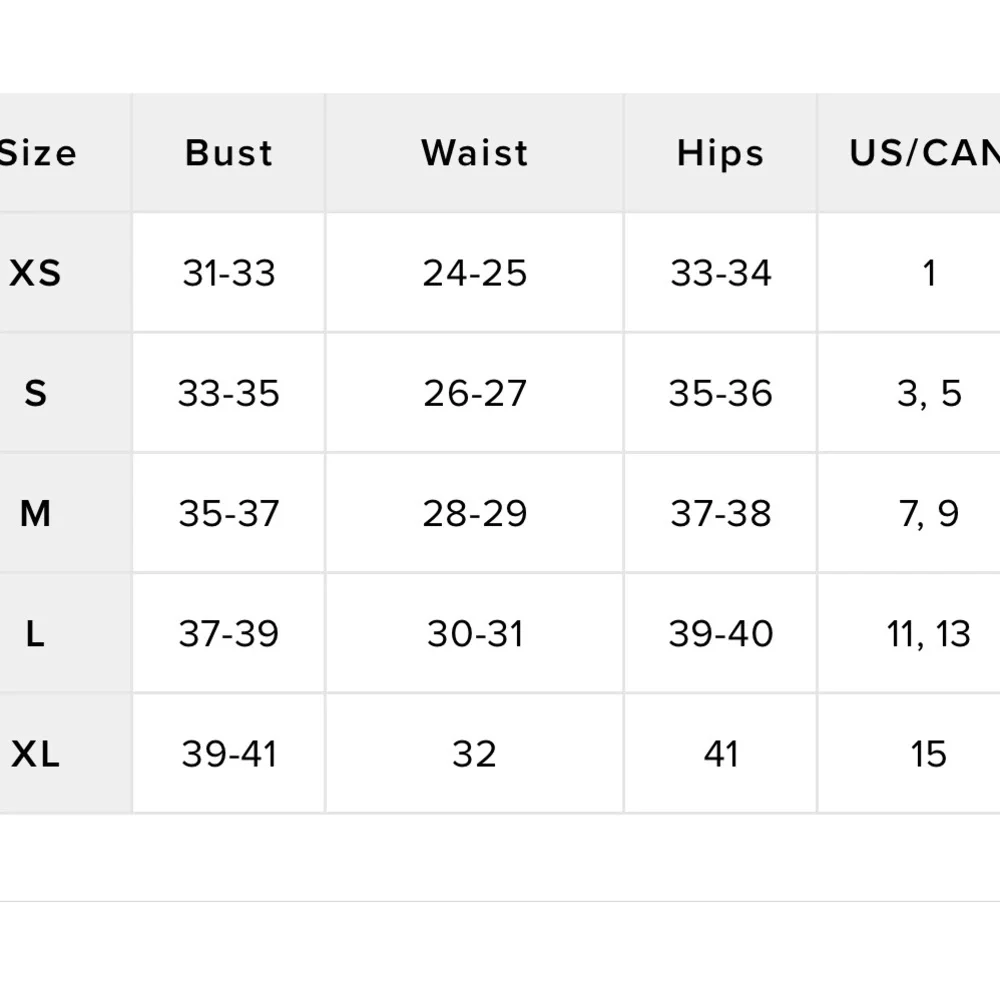1000x1000 pixels.
Task: Click the 35-36 hips measurement cell
Action: 720,393
